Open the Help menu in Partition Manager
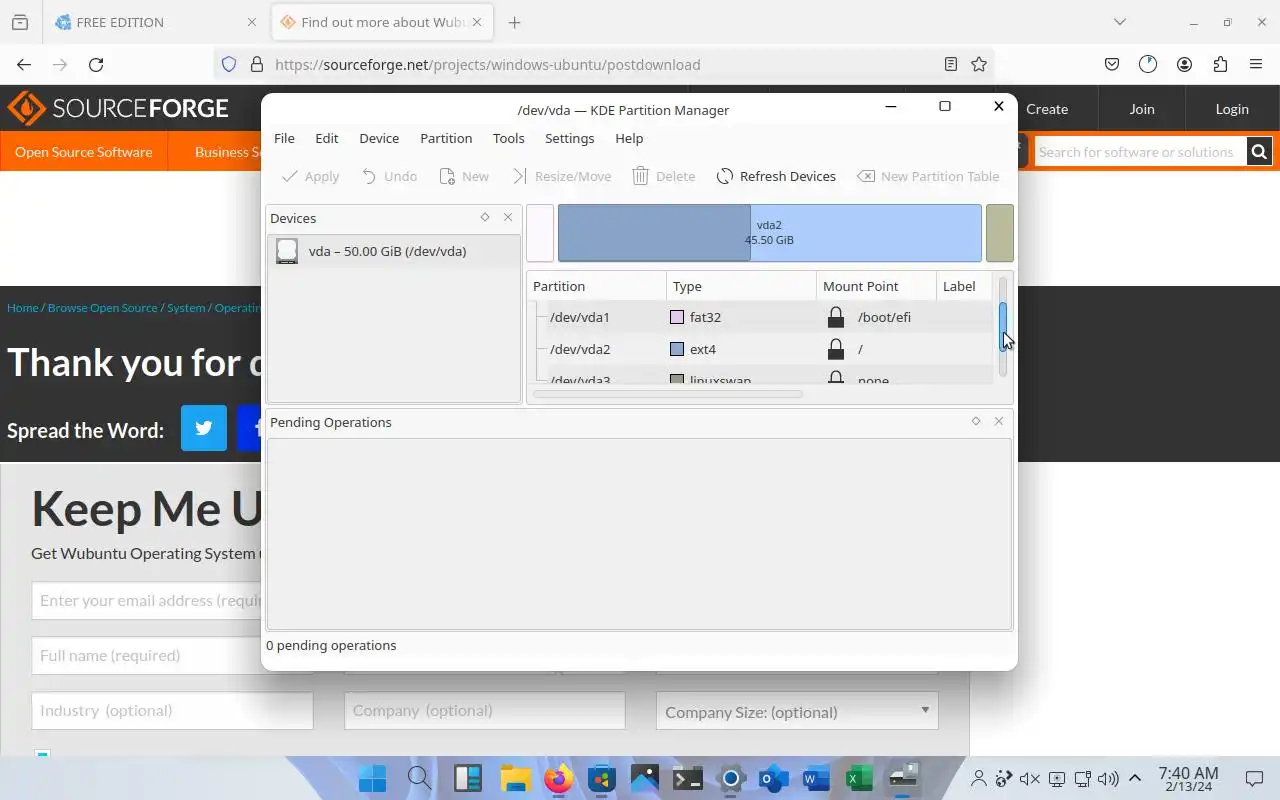The image size is (1280, 800). coord(629,138)
